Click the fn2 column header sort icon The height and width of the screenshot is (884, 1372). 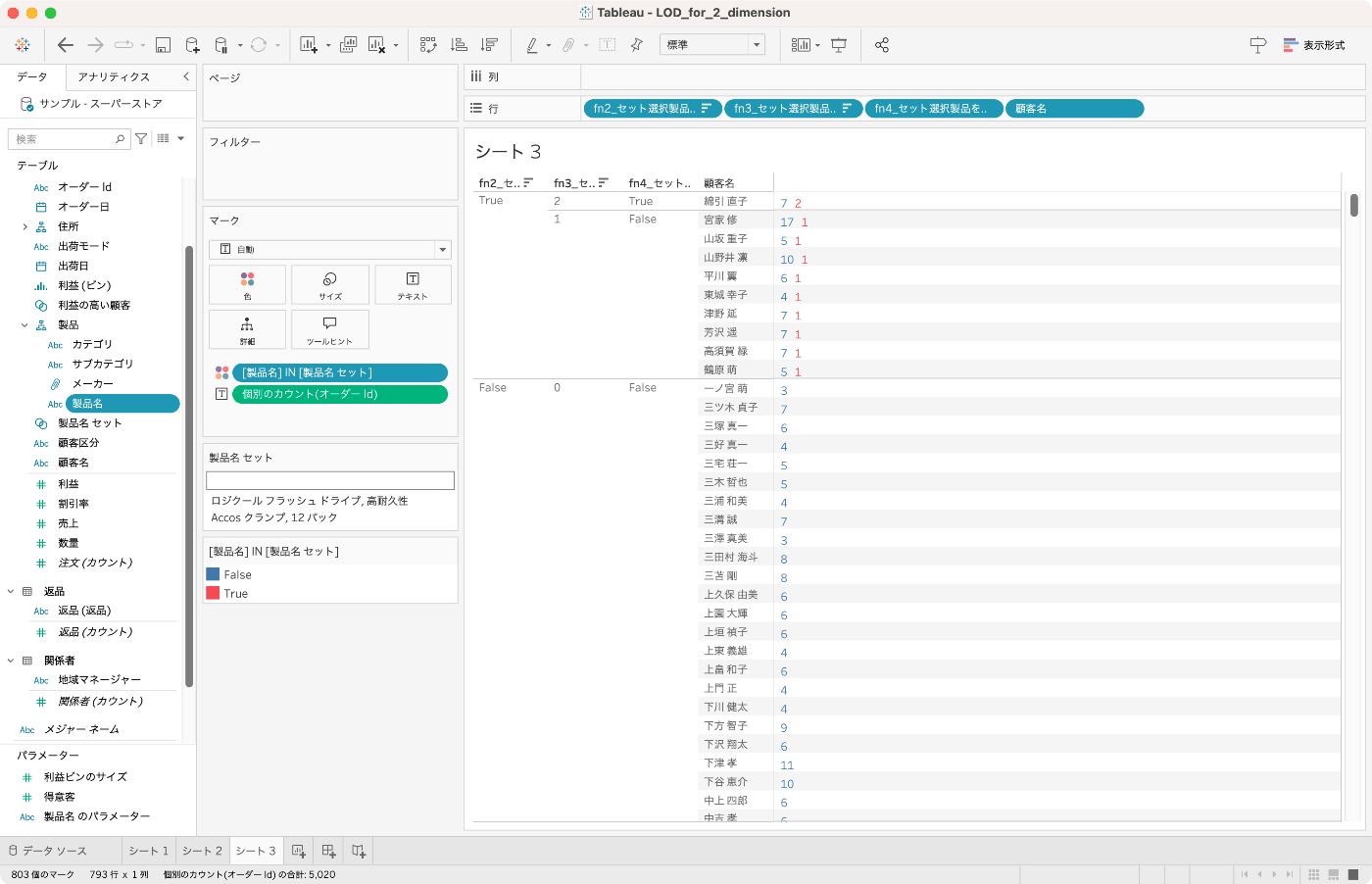528,182
